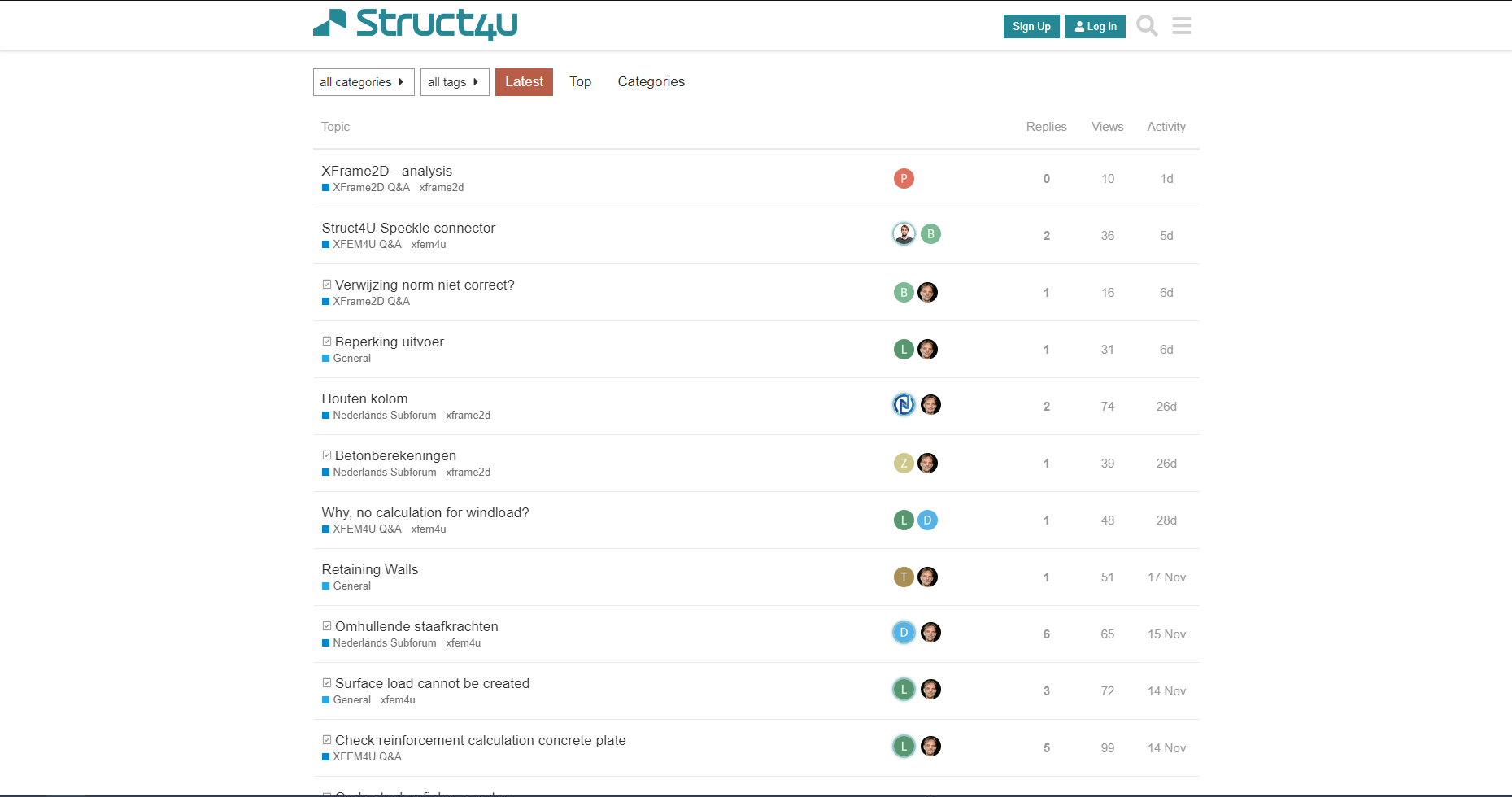Open avatar P on XFrame2D analysis row
This screenshot has height=797, width=1512.
[904, 179]
